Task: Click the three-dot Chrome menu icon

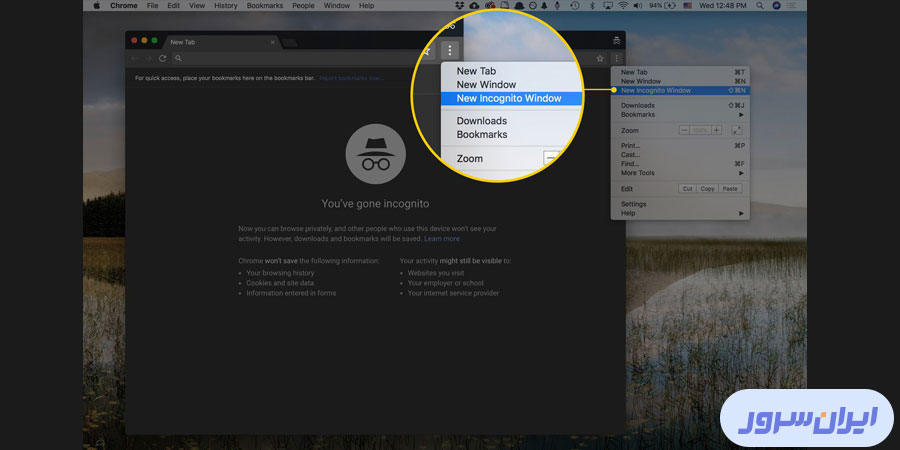Action: pyautogui.click(x=617, y=59)
